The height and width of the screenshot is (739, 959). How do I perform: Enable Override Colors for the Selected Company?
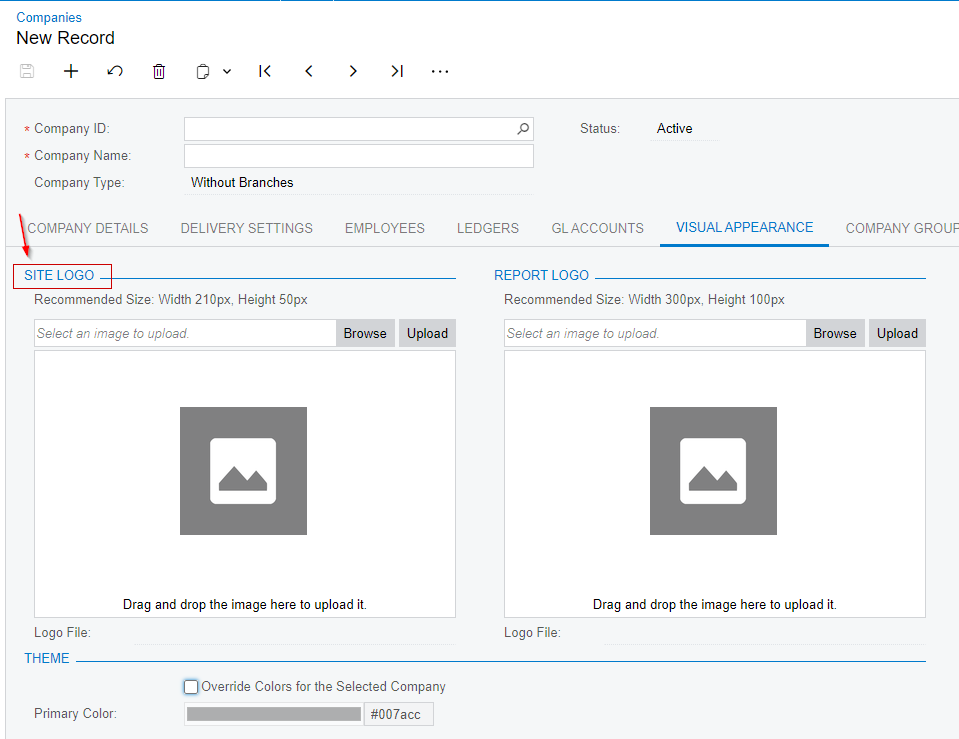pos(191,687)
